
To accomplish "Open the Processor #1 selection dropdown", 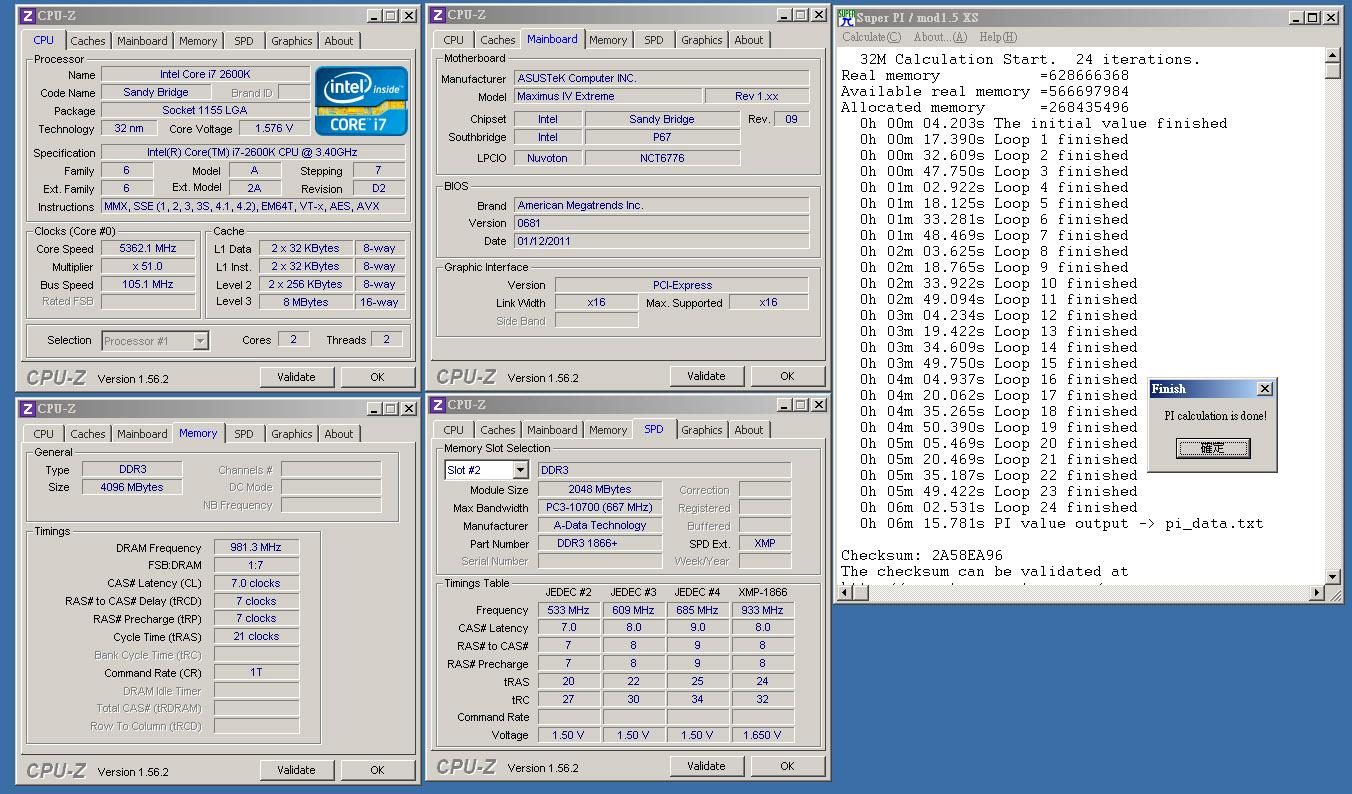I will point(200,341).
